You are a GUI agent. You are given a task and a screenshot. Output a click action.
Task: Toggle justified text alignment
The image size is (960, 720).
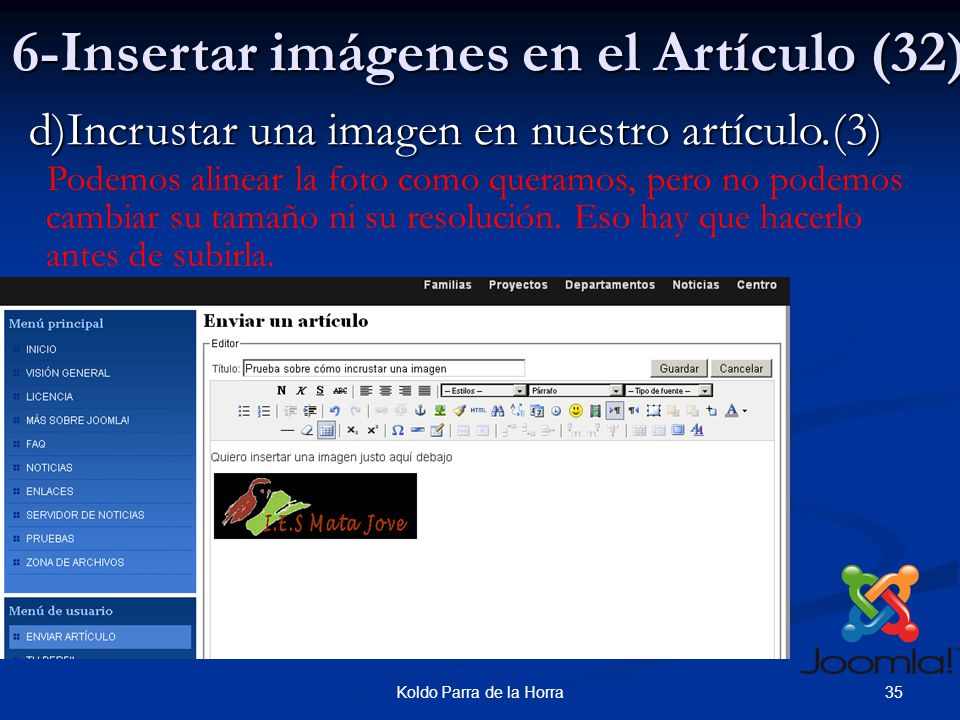coord(425,391)
